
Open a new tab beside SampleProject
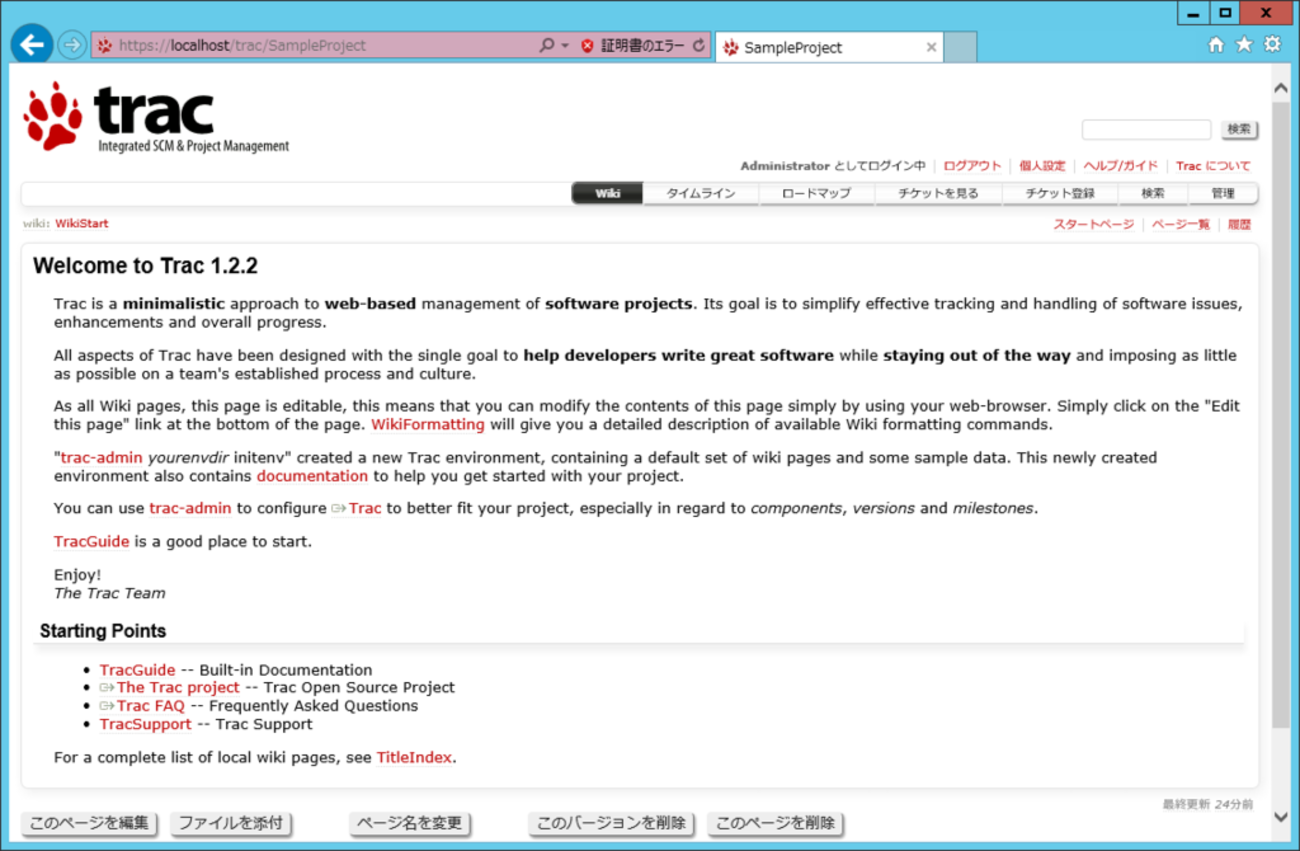coord(960,47)
